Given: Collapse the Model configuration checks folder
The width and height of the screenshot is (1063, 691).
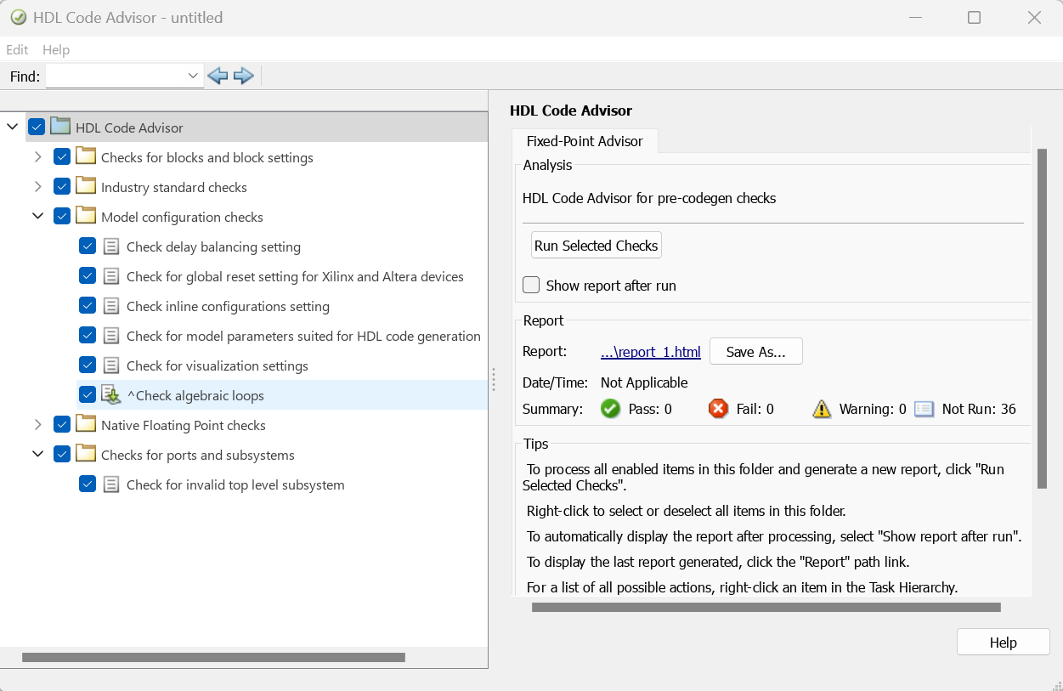Looking at the screenshot, I should [x=37, y=216].
